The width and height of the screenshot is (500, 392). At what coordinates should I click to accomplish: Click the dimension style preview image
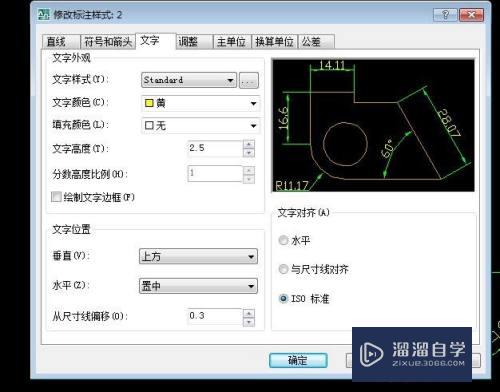tap(373, 125)
